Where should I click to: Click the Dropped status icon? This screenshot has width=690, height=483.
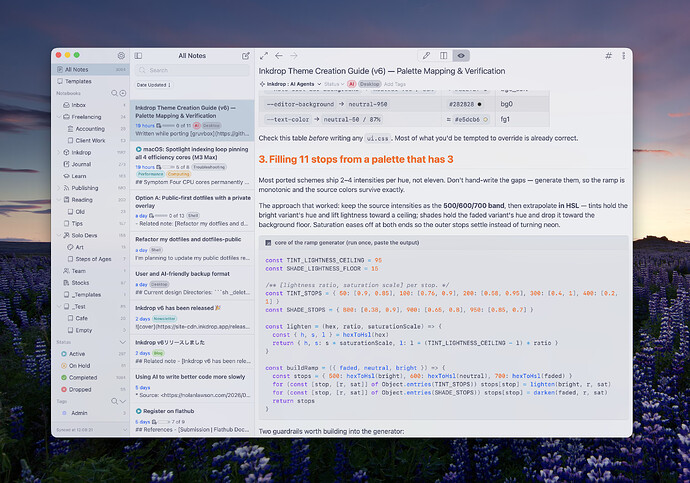click(64, 389)
